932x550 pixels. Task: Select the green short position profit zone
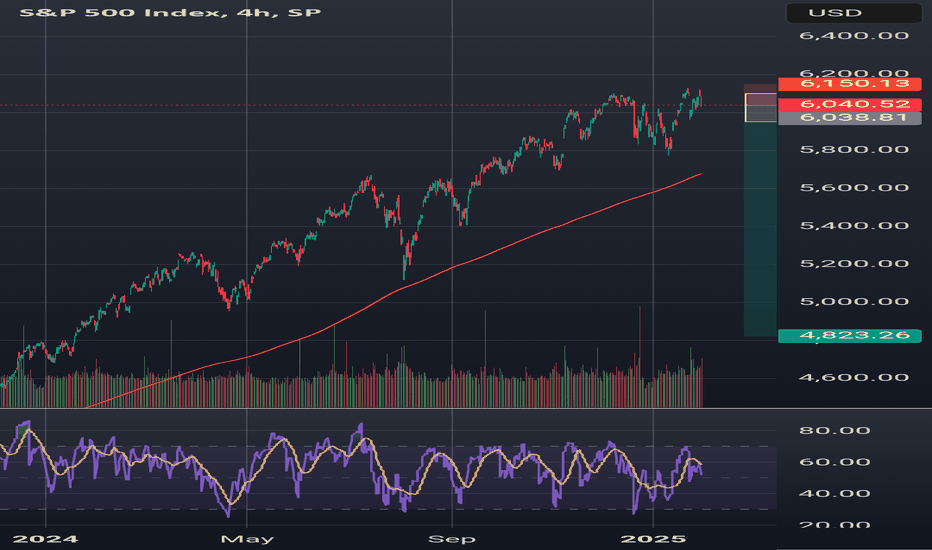point(760,229)
